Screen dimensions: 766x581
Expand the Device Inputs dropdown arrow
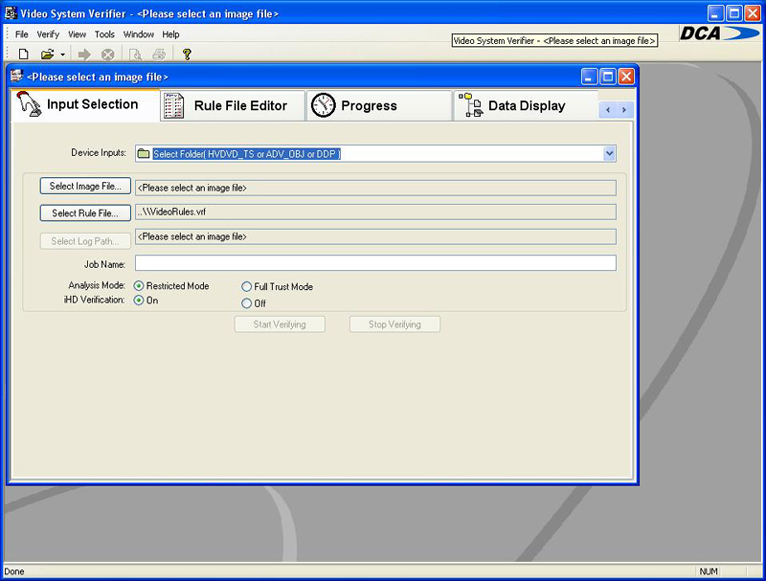[609, 153]
